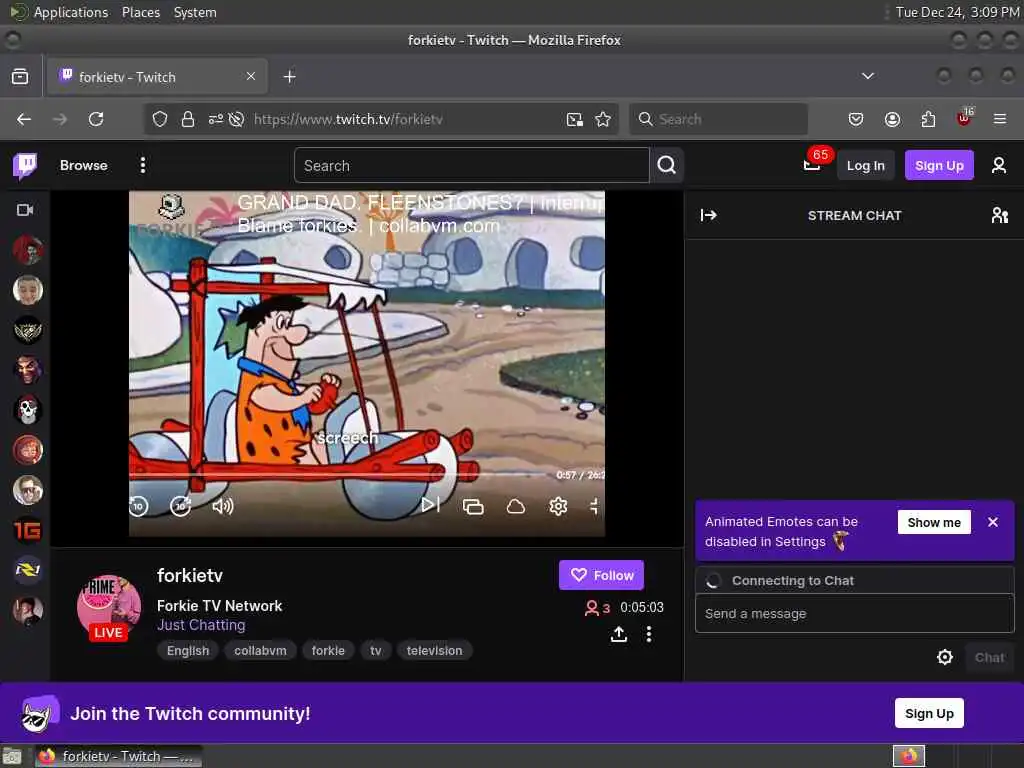The image size is (1024, 768).
Task: Open the extensions puzzle icon
Action: coord(928,119)
